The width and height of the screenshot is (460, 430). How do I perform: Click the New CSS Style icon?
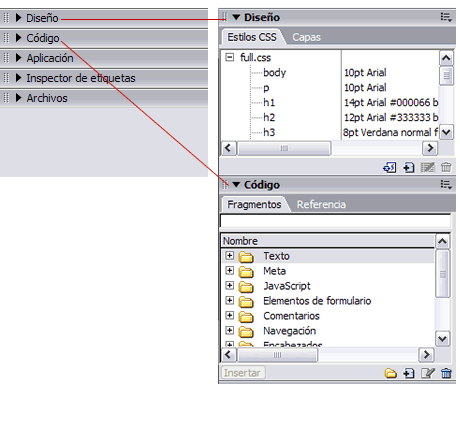tap(409, 167)
